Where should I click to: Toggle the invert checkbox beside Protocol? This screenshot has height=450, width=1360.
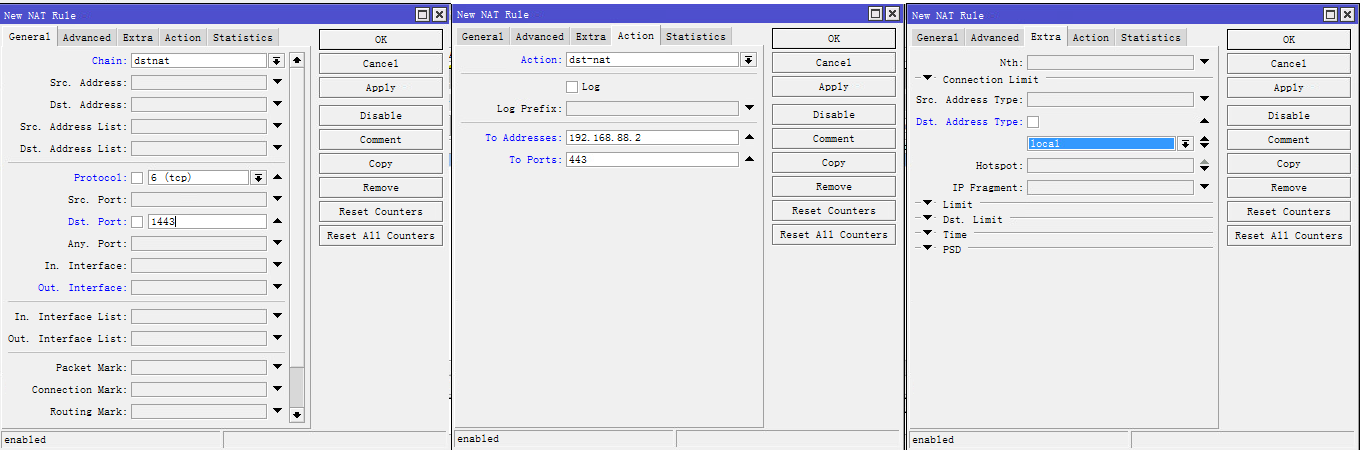137,178
